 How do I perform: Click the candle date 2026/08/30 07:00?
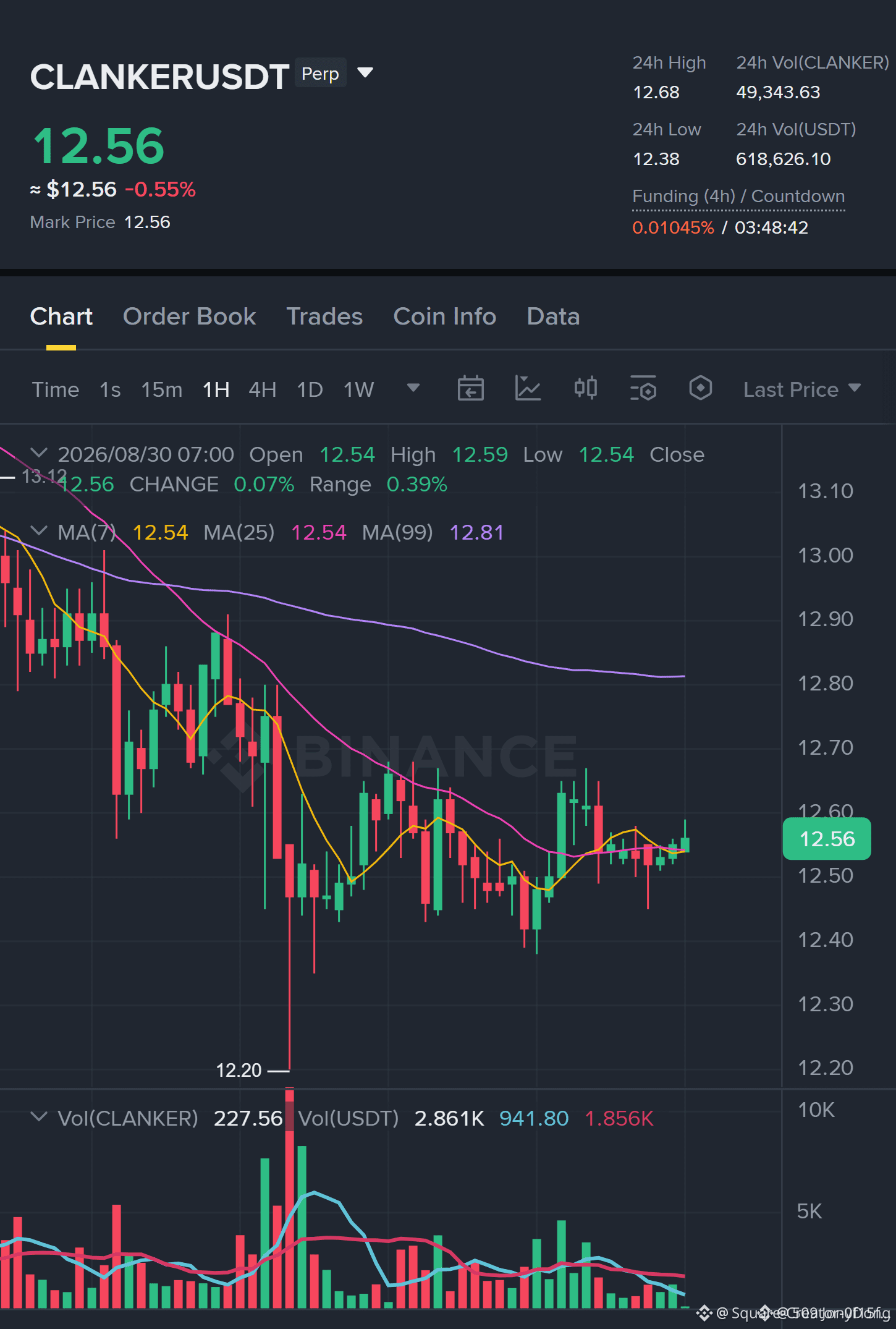click(x=146, y=454)
